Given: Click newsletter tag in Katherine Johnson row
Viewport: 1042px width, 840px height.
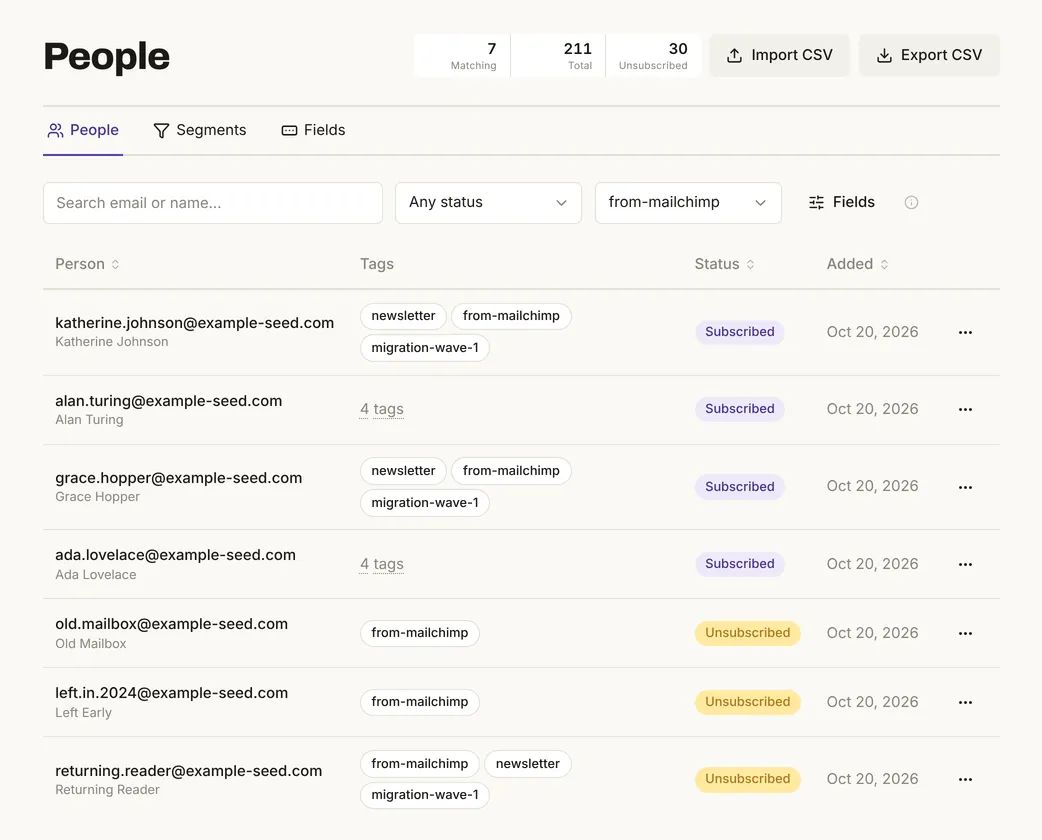Looking at the screenshot, I should [x=403, y=316].
